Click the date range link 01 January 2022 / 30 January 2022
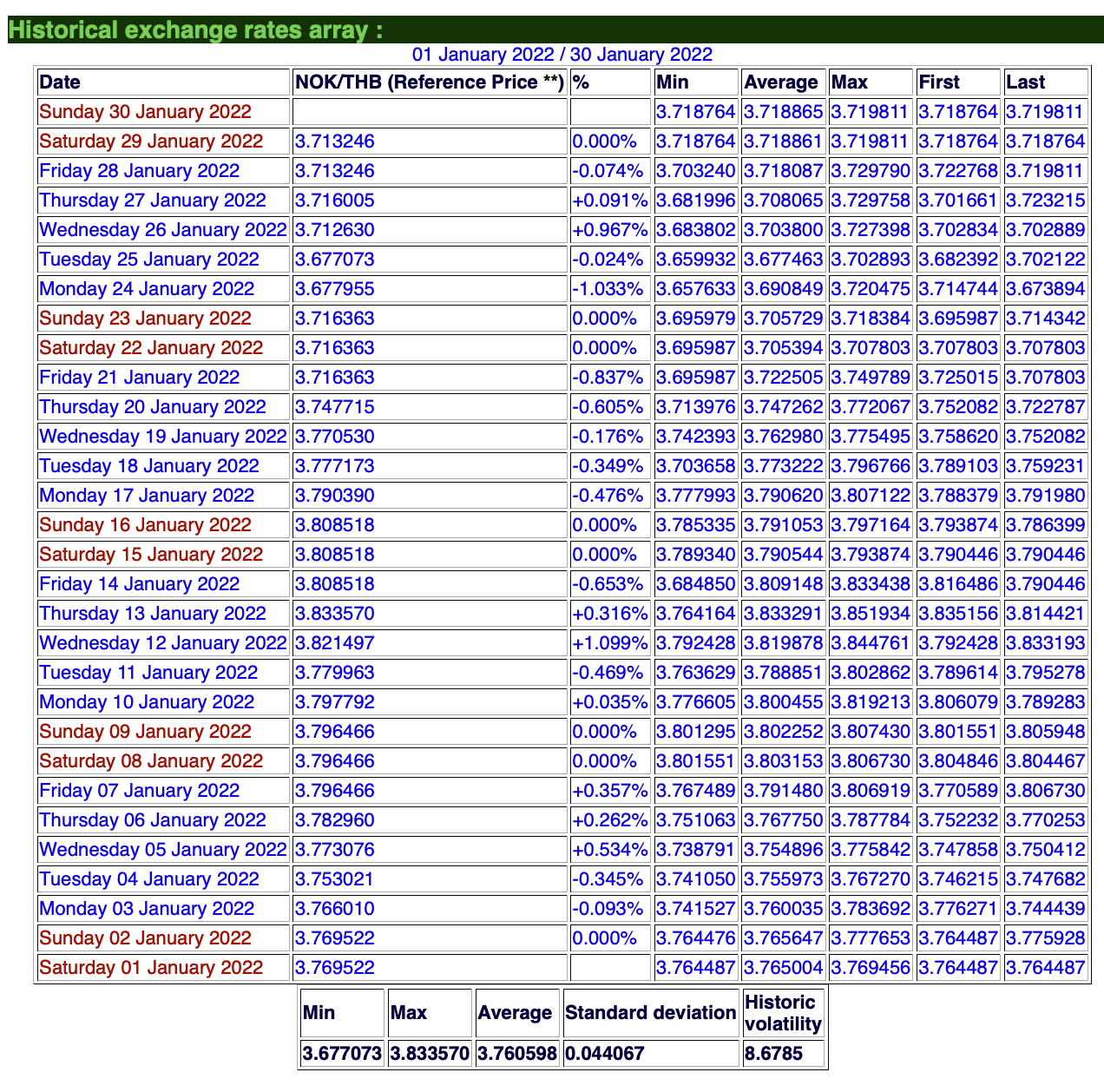Viewport: 1104px width, 1092px height. coord(562,55)
